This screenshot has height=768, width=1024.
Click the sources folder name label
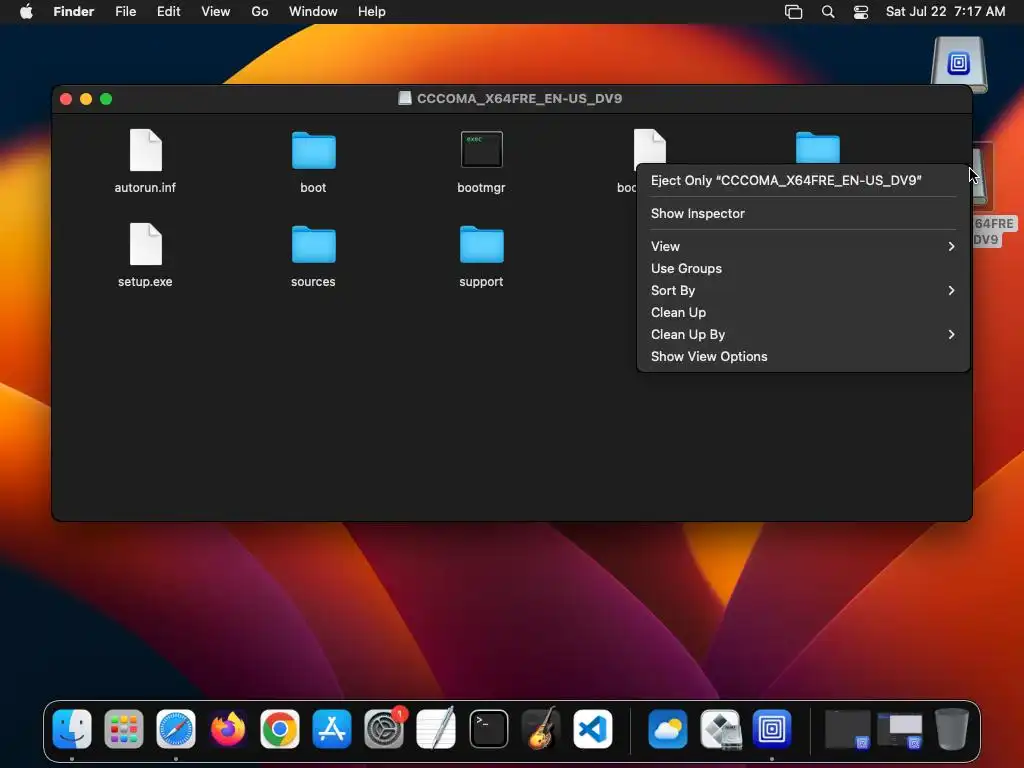click(313, 281)
